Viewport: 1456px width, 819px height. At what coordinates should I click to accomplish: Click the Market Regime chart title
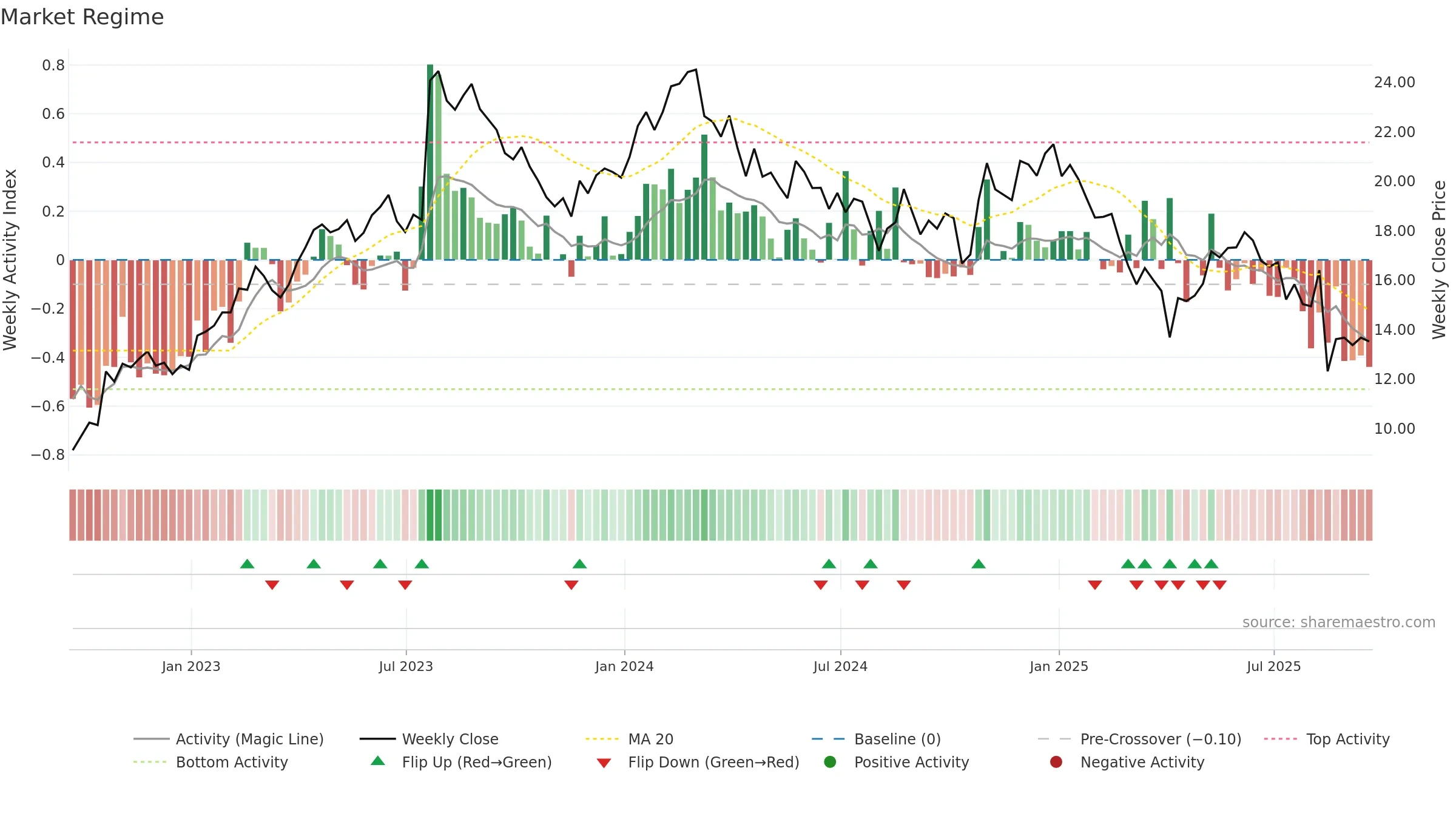(x=82, y=17)
